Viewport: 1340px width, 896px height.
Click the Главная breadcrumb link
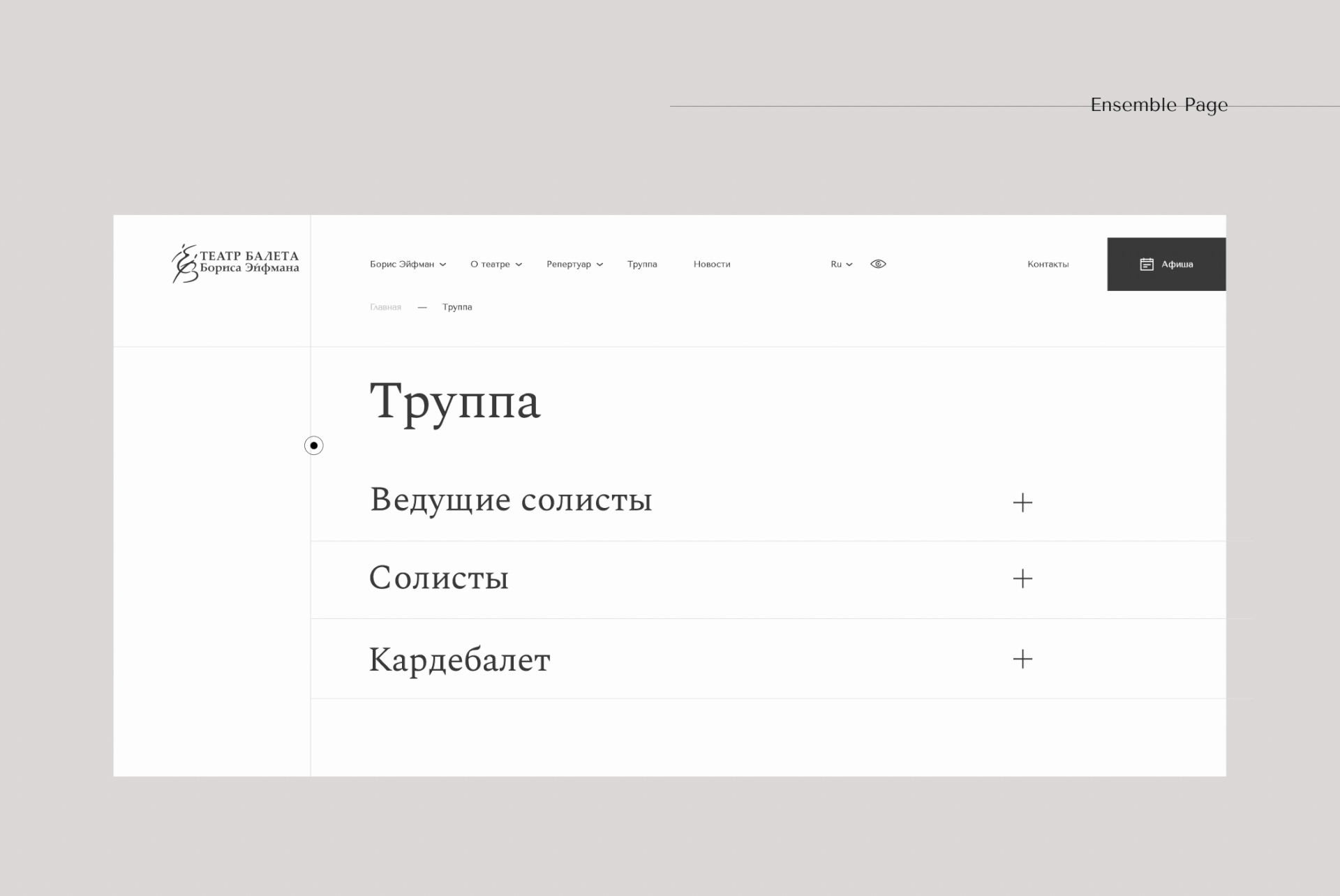(x=385, y=307)
